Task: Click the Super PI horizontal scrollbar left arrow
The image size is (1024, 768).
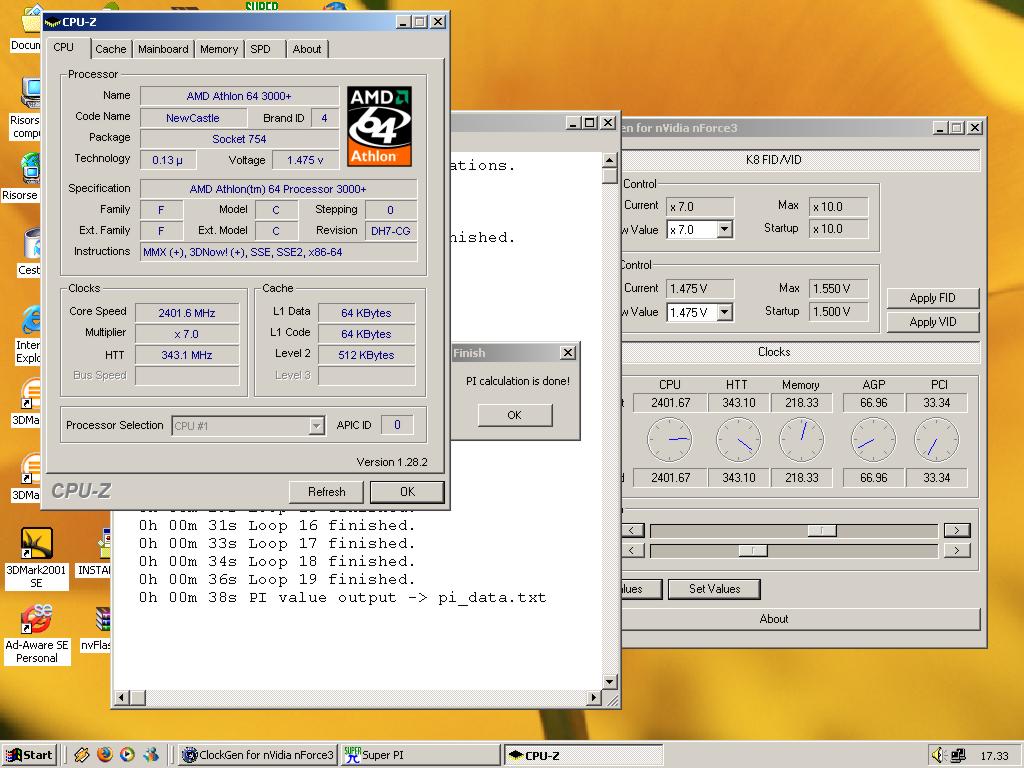Action: [121, 698]
